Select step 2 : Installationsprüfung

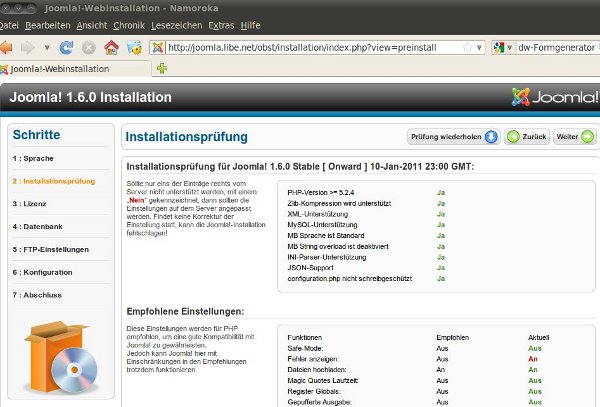(54, 181)
